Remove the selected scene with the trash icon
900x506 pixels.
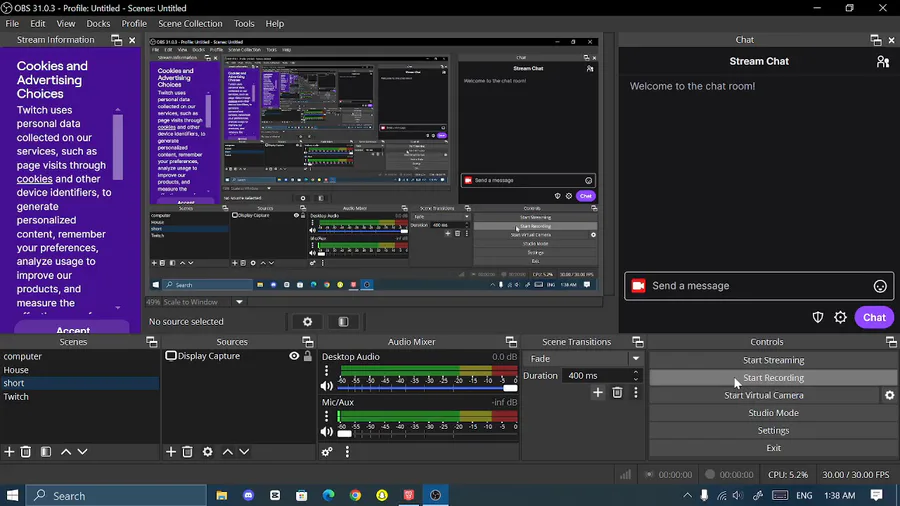[x=27, y=452]
